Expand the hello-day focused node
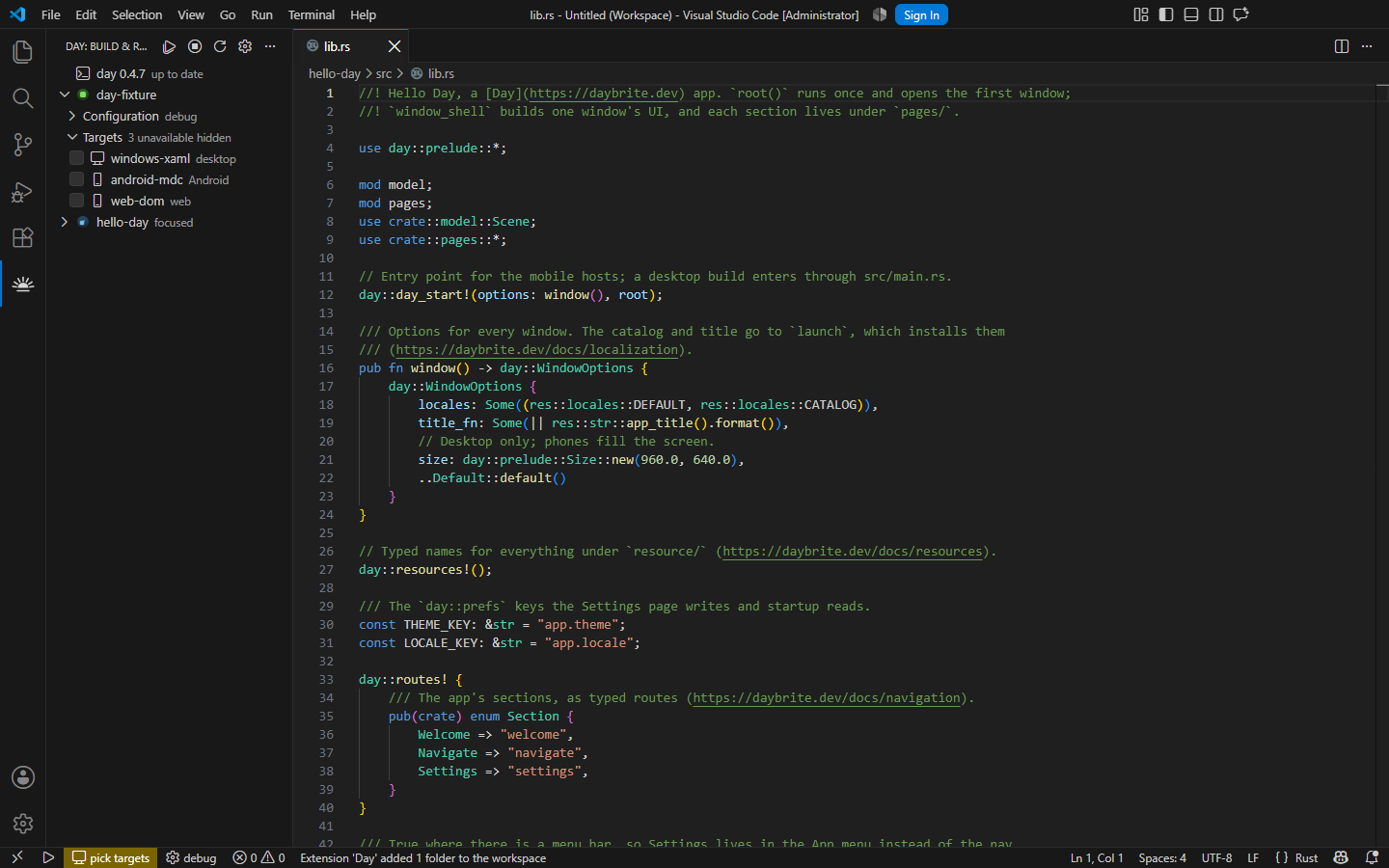This screenshot has height=868, width=1389. pos(65,222)
